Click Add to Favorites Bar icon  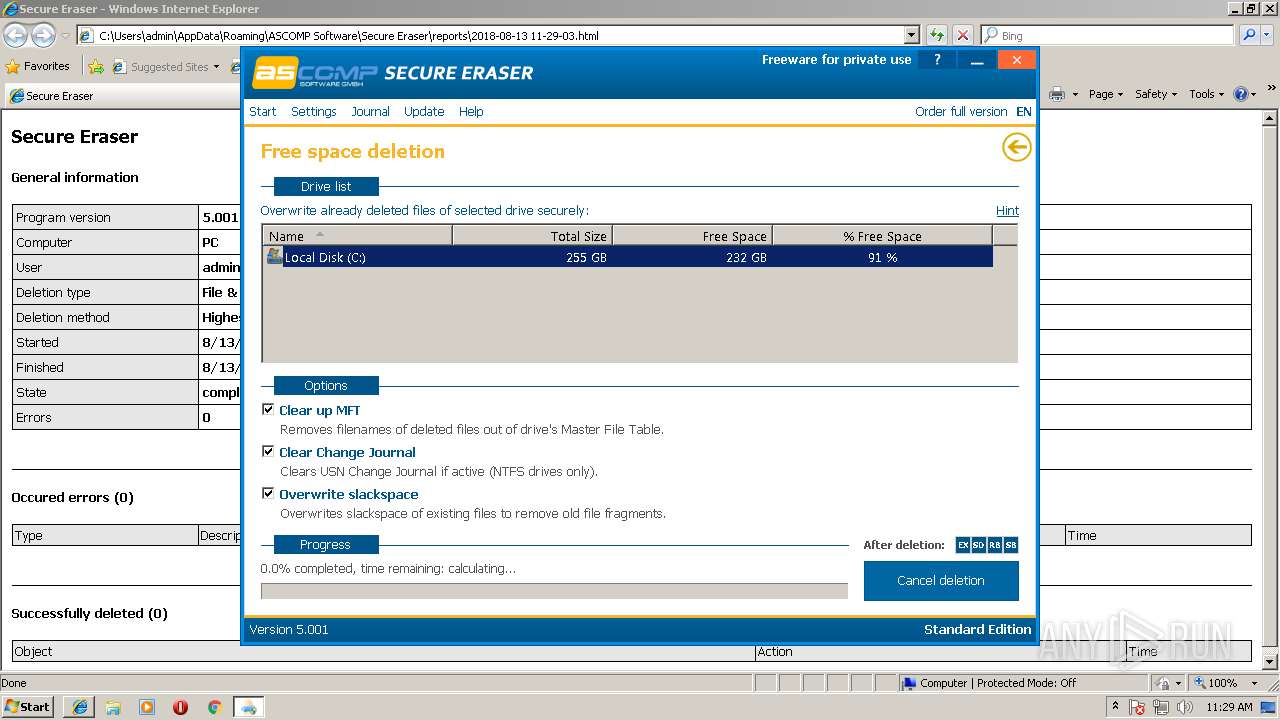[x=96, y=67]
